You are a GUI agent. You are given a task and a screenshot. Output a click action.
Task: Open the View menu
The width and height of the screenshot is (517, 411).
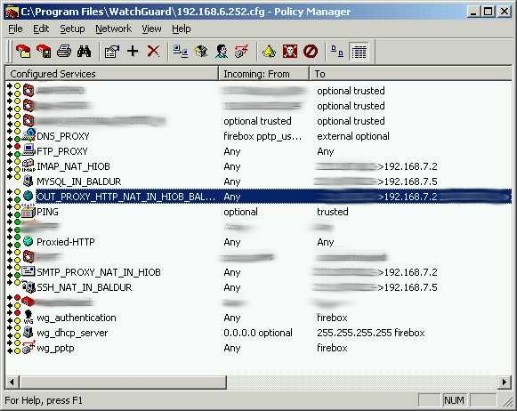[x=151, y=29]
